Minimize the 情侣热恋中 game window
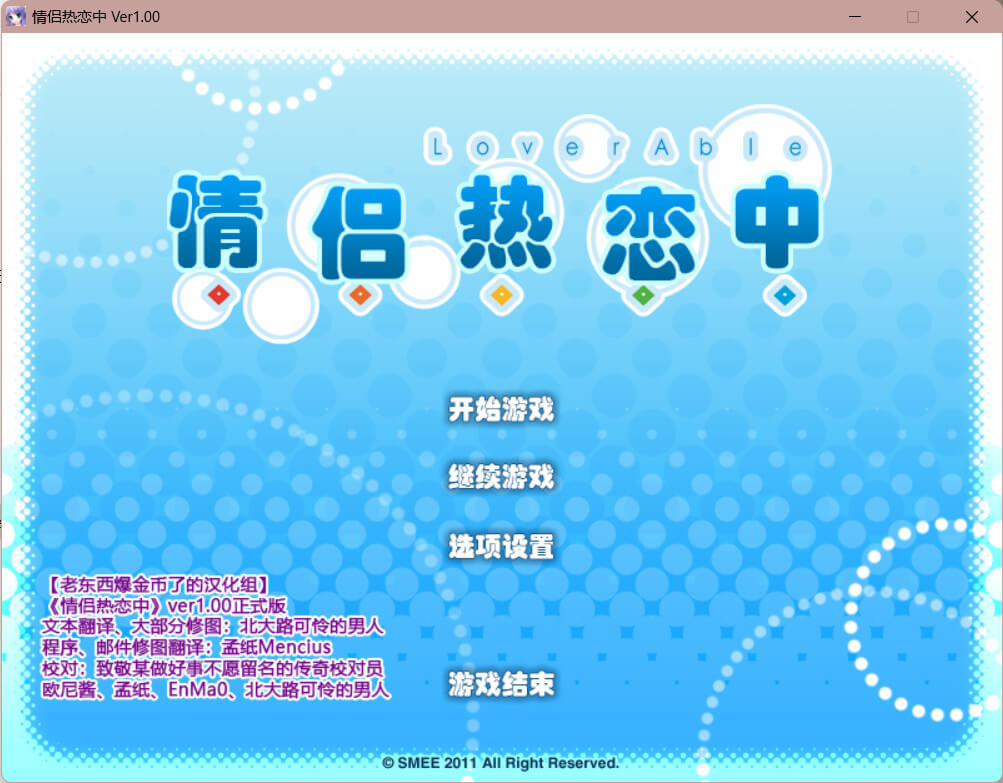Viewport: 1003px width, 783px height. (854, 17)
